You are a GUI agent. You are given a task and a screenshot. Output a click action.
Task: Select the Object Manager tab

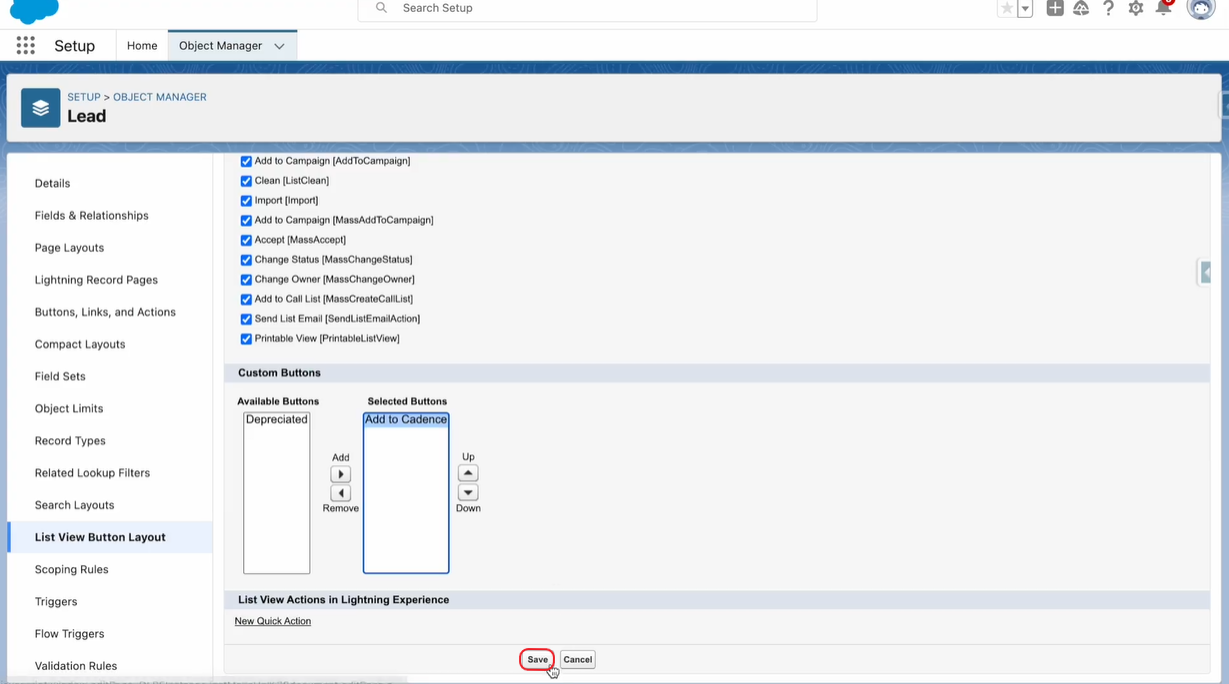point(220,46)
